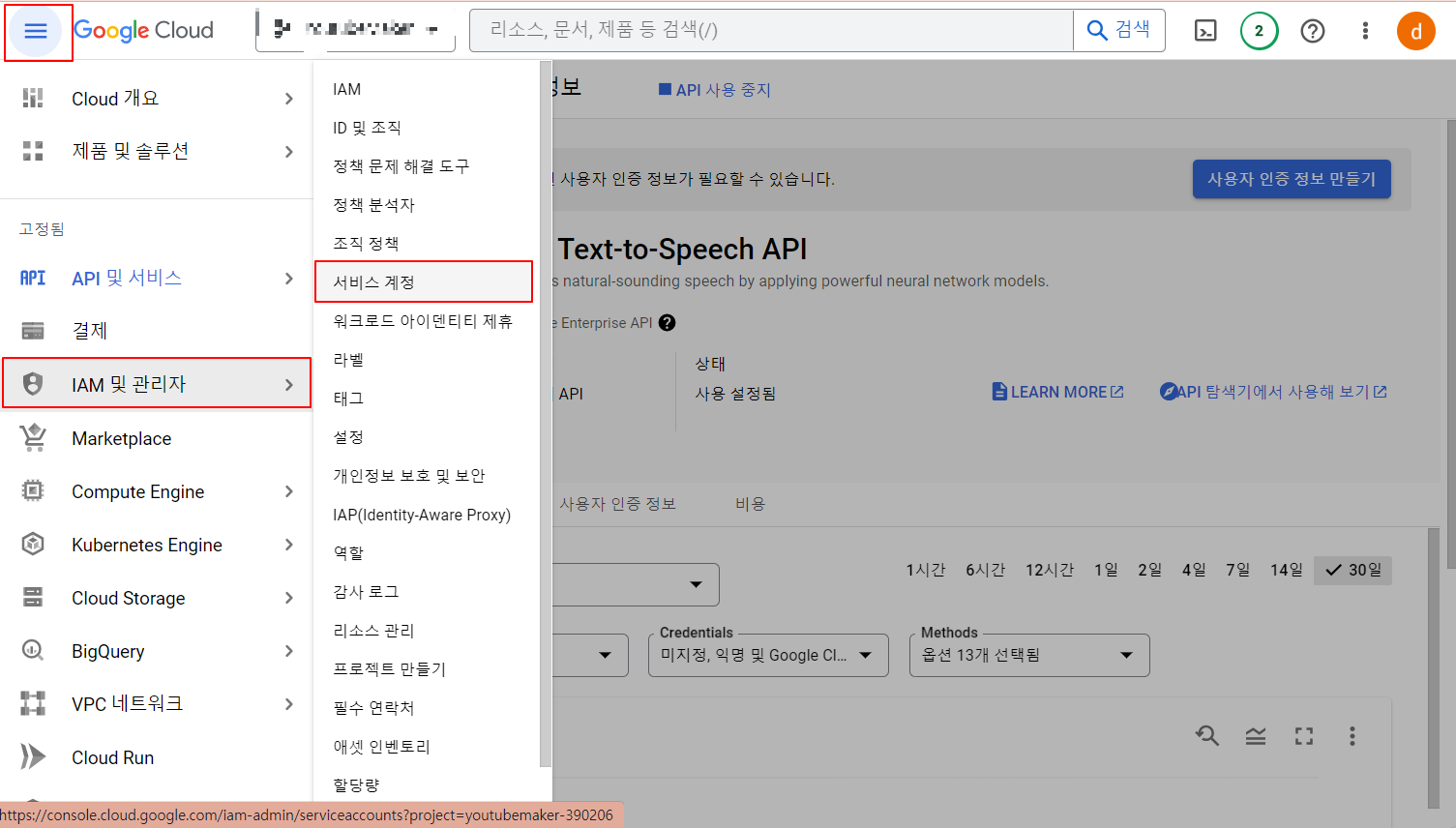Click the Compute Engine chip icon
This screenshot has height=828, width=1456.
pyautogui.click(x=33, y=490)
